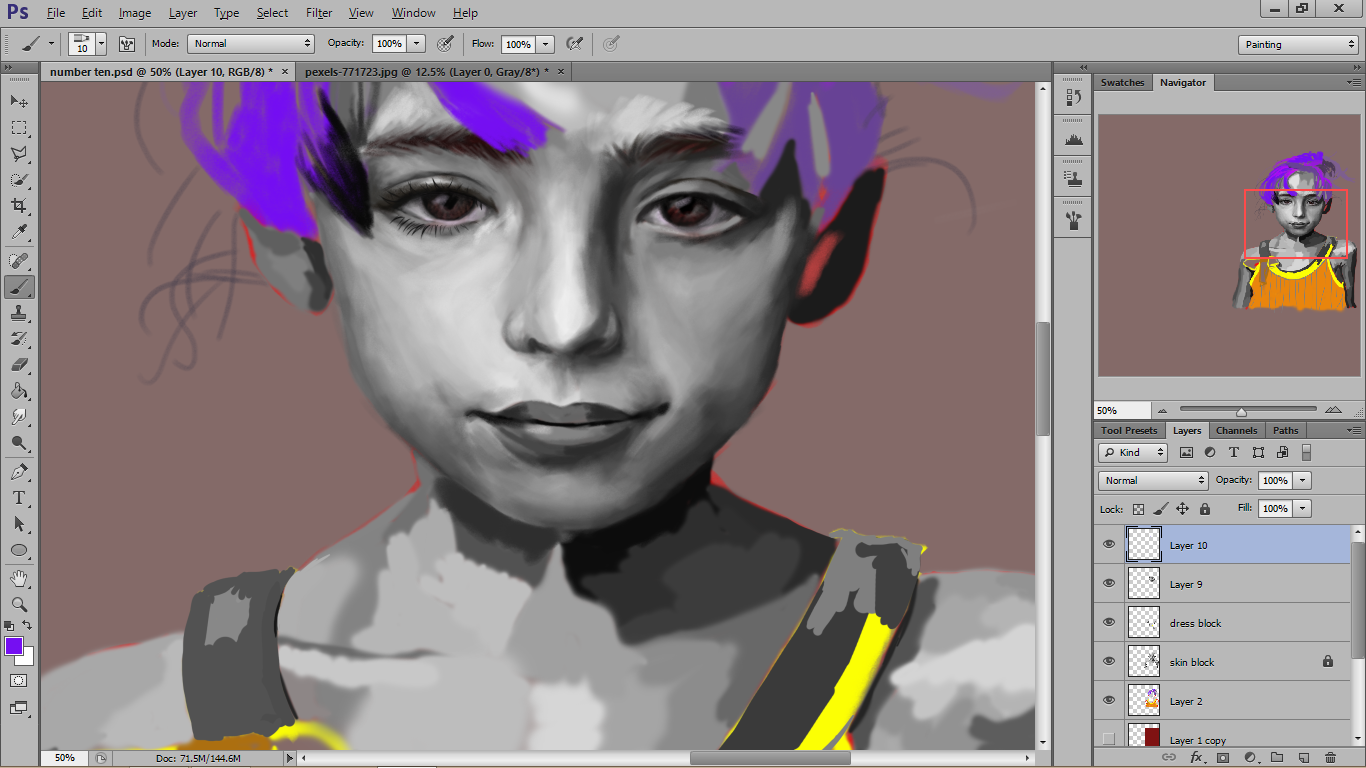
Task: Select the Path Selection tool
Action: click(x=19, y=524)
